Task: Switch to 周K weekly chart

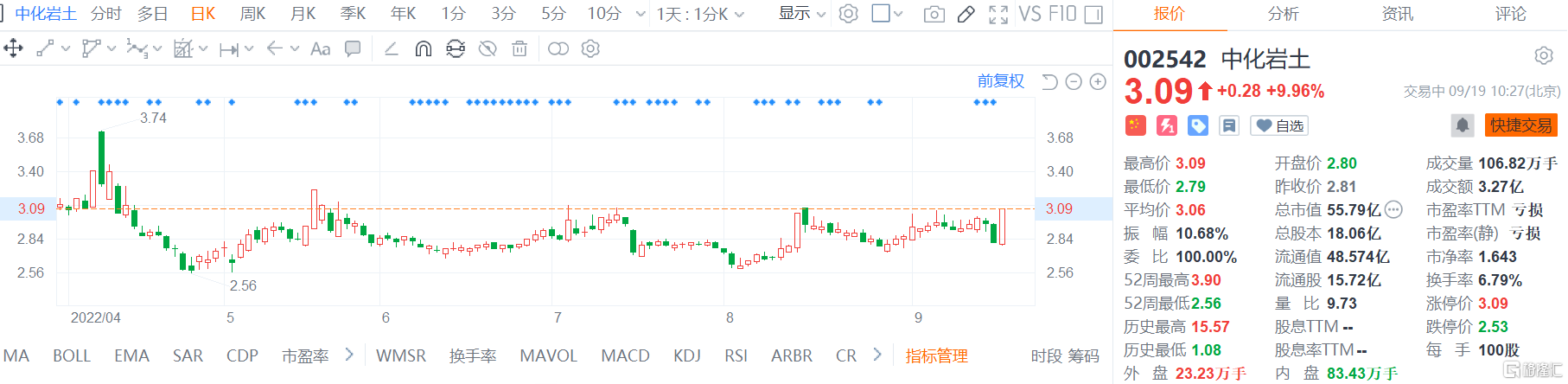Action: point(253,14)
